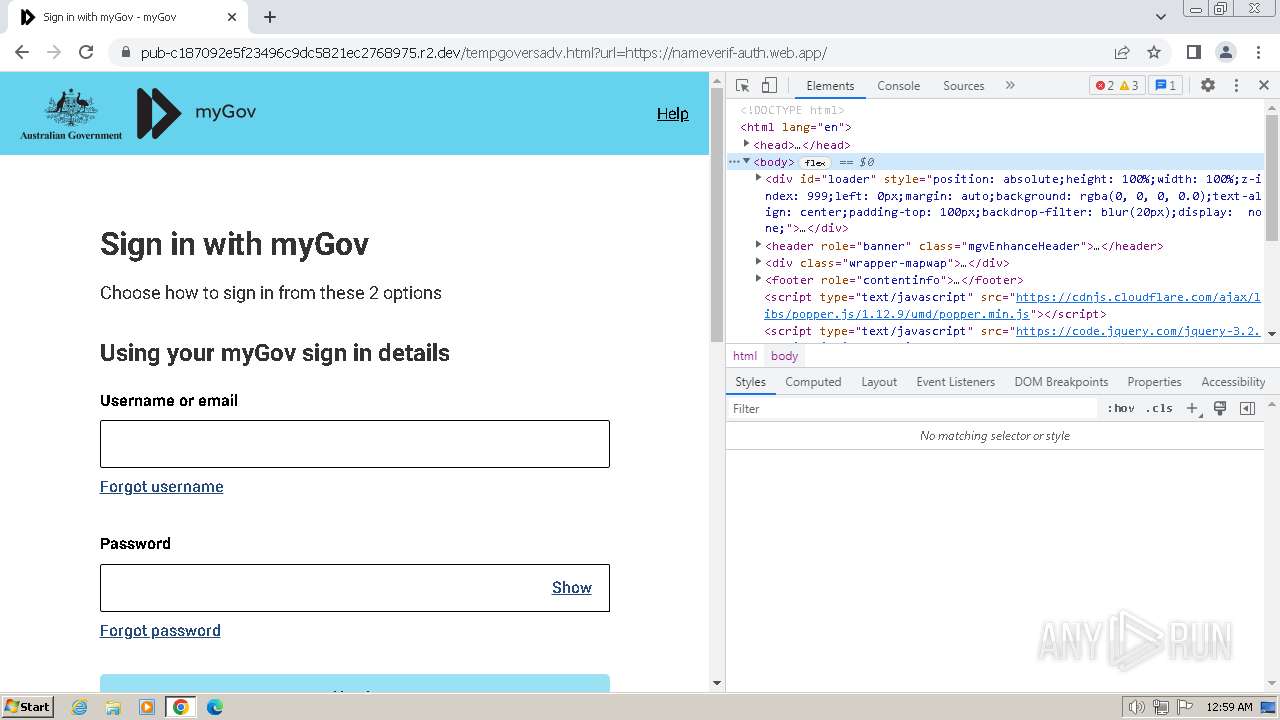The image size is (1280, 720).
Task: Open the DOM Breakpoints tab
Action: point(1061,382)
